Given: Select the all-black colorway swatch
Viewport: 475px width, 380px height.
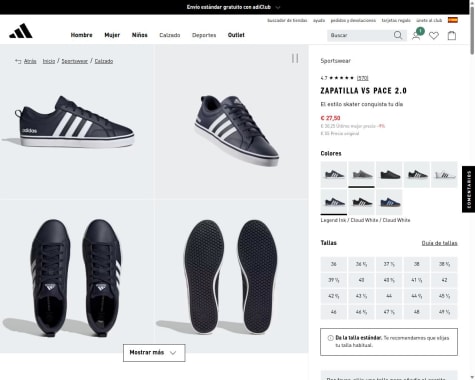Looking at the screenshot, I should pyautogui.click(x=389, y=174).
